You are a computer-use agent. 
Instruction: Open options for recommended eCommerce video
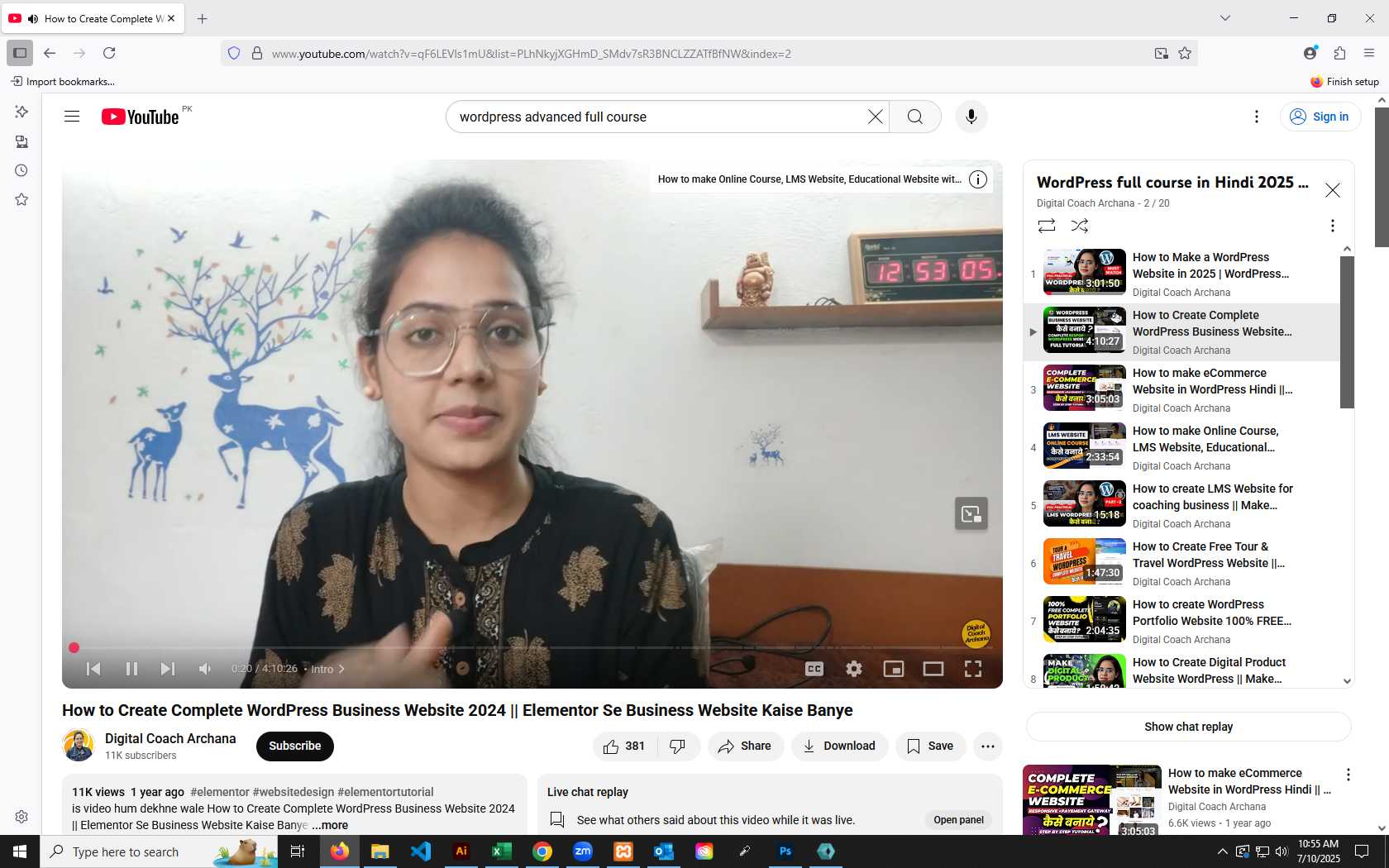pos(1348,775)
